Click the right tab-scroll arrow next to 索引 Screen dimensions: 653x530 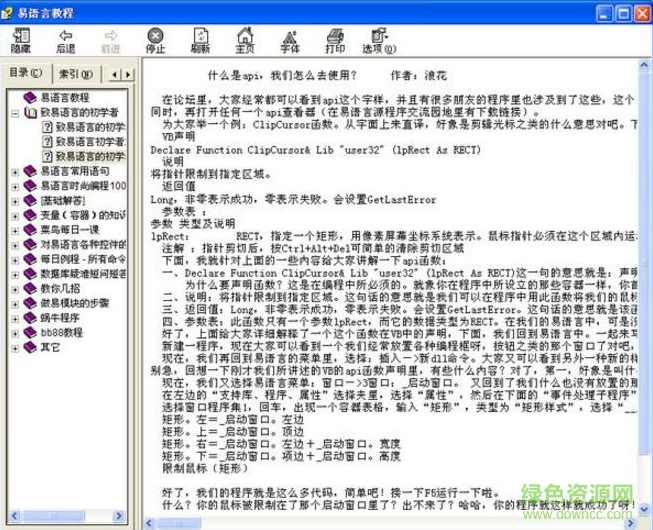point(128,75)
